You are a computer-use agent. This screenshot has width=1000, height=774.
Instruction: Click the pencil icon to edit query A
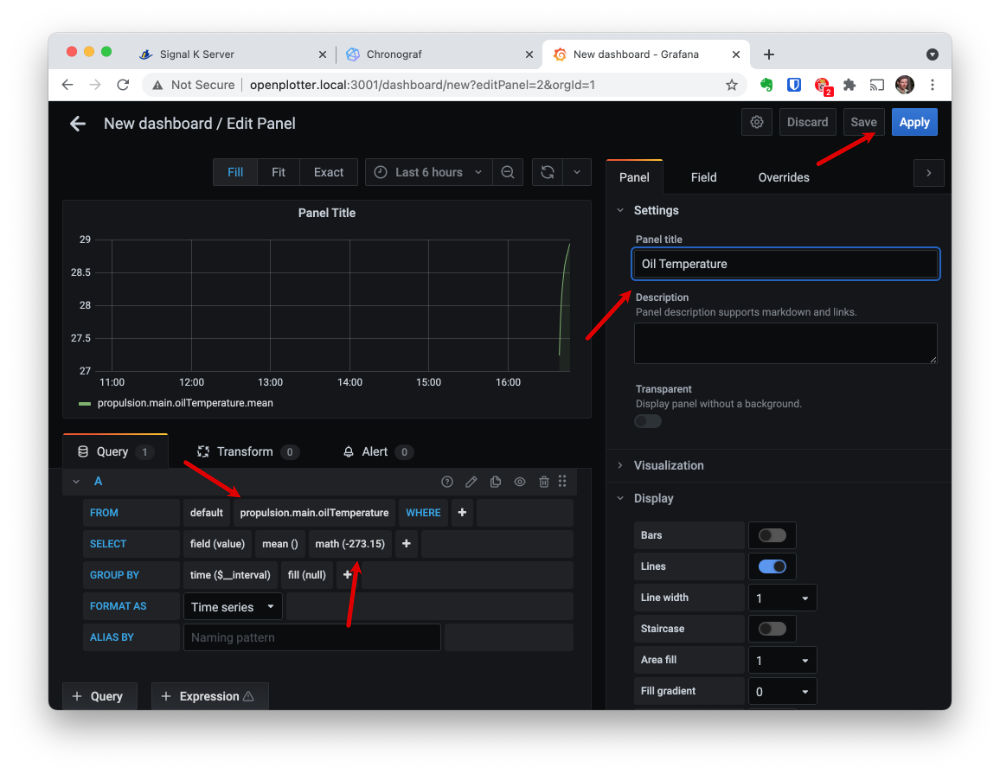tap(471, 482)
